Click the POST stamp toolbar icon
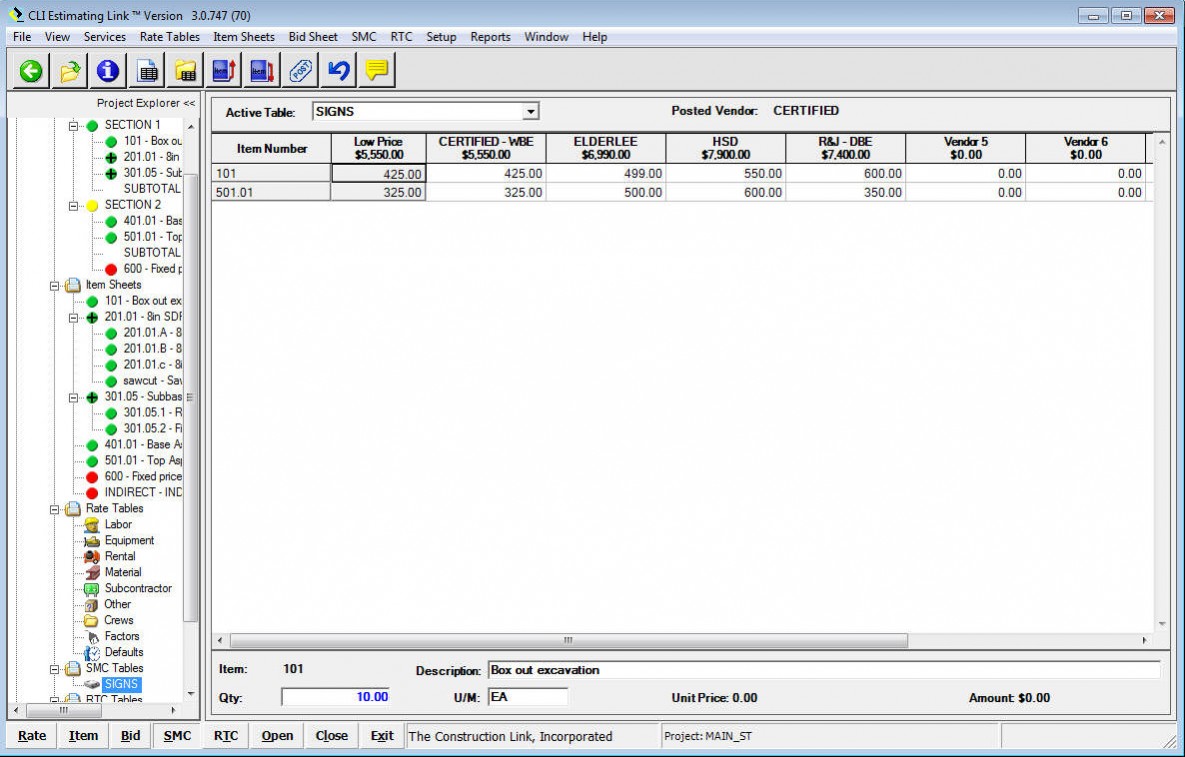Screen dimensions: 1185x757 point(300,71)
